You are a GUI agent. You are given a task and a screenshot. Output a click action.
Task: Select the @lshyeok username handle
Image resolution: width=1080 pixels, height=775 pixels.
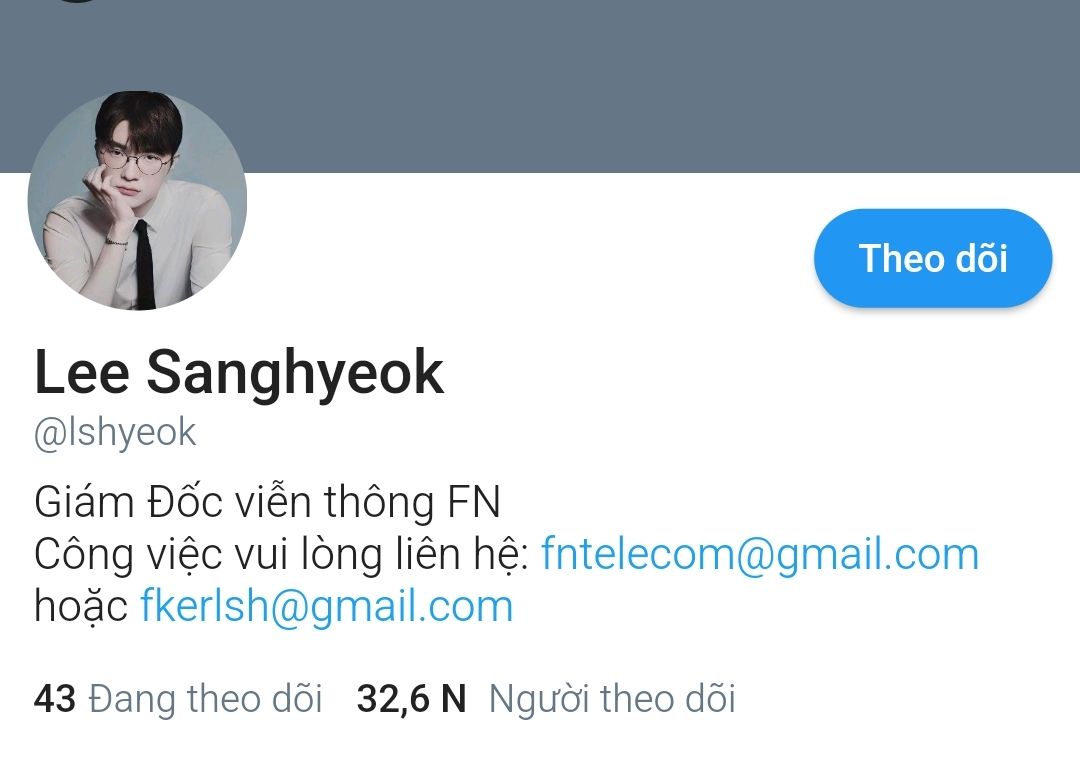point(115,433)
